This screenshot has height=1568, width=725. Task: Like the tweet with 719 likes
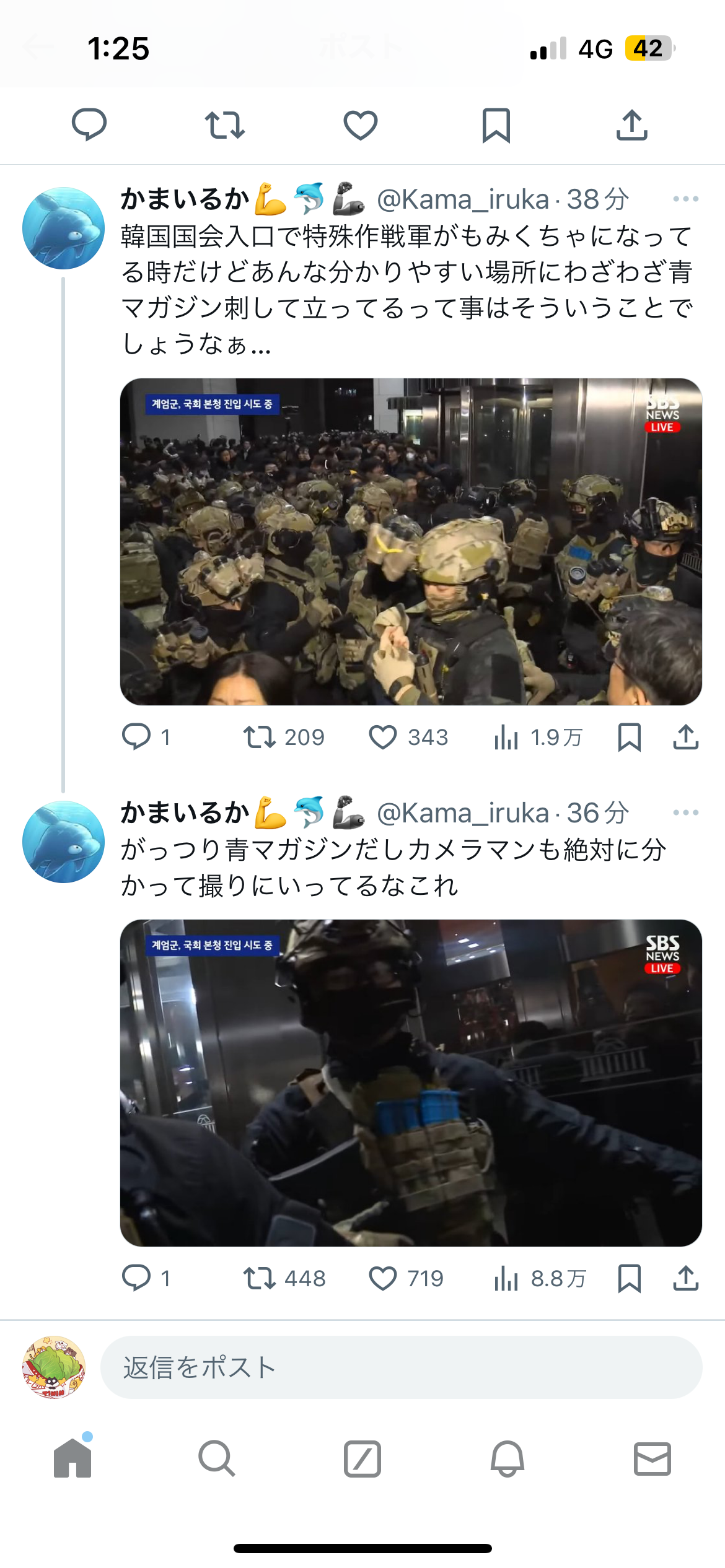point(406,1278)
